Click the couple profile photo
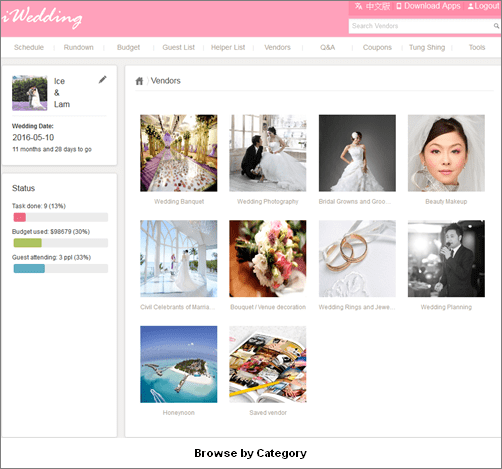This screenshot has height=469, width=502. coord(30,93)
